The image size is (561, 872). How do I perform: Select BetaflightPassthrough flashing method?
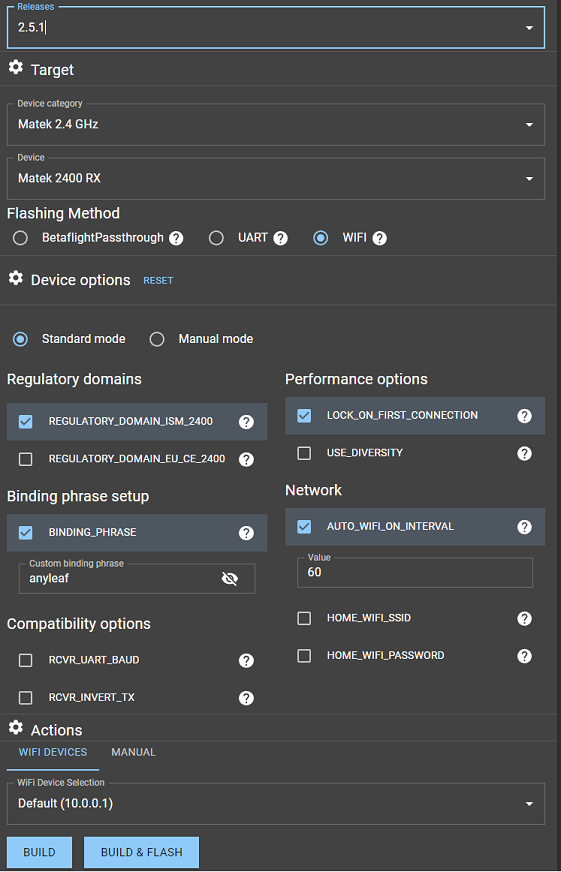21,238
